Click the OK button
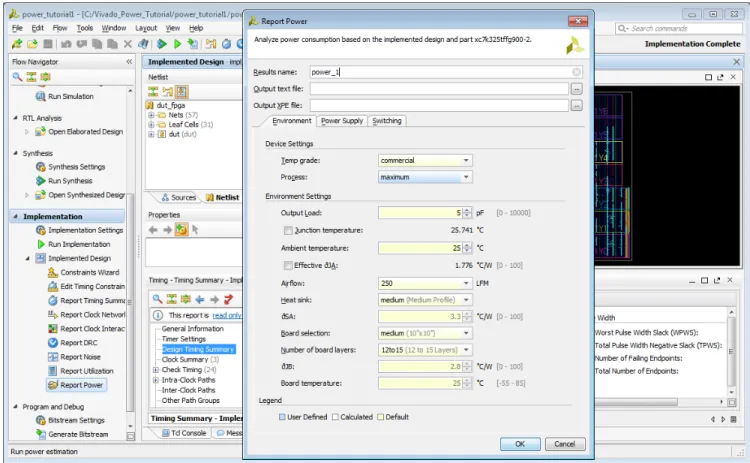750x463 pixels. click(520, 444)
